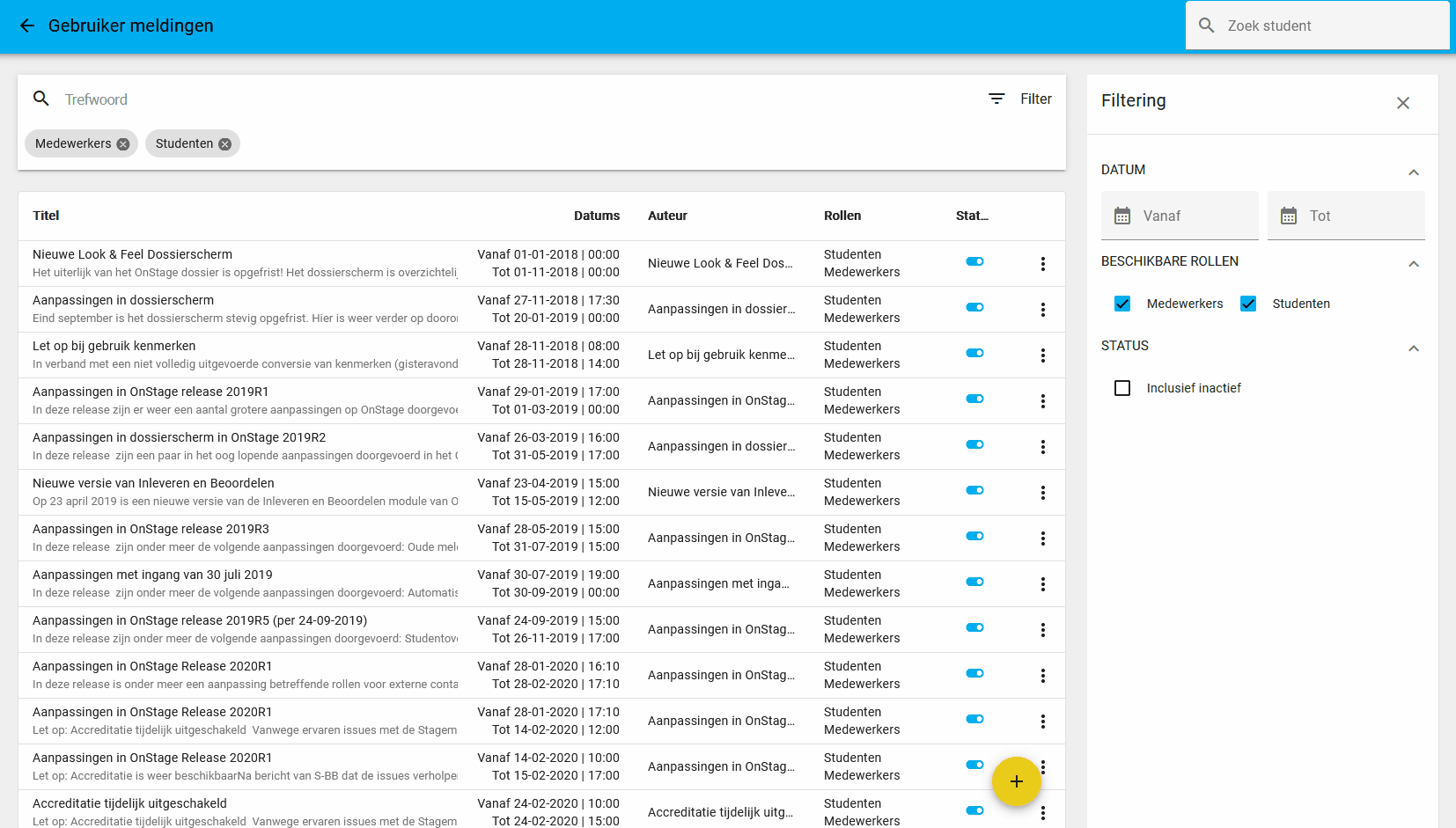This screenshot has width=1456, height=828.
Task: Open menu for Nieuwe versie van Inleveren row
Action: [x=1043, y=493]
